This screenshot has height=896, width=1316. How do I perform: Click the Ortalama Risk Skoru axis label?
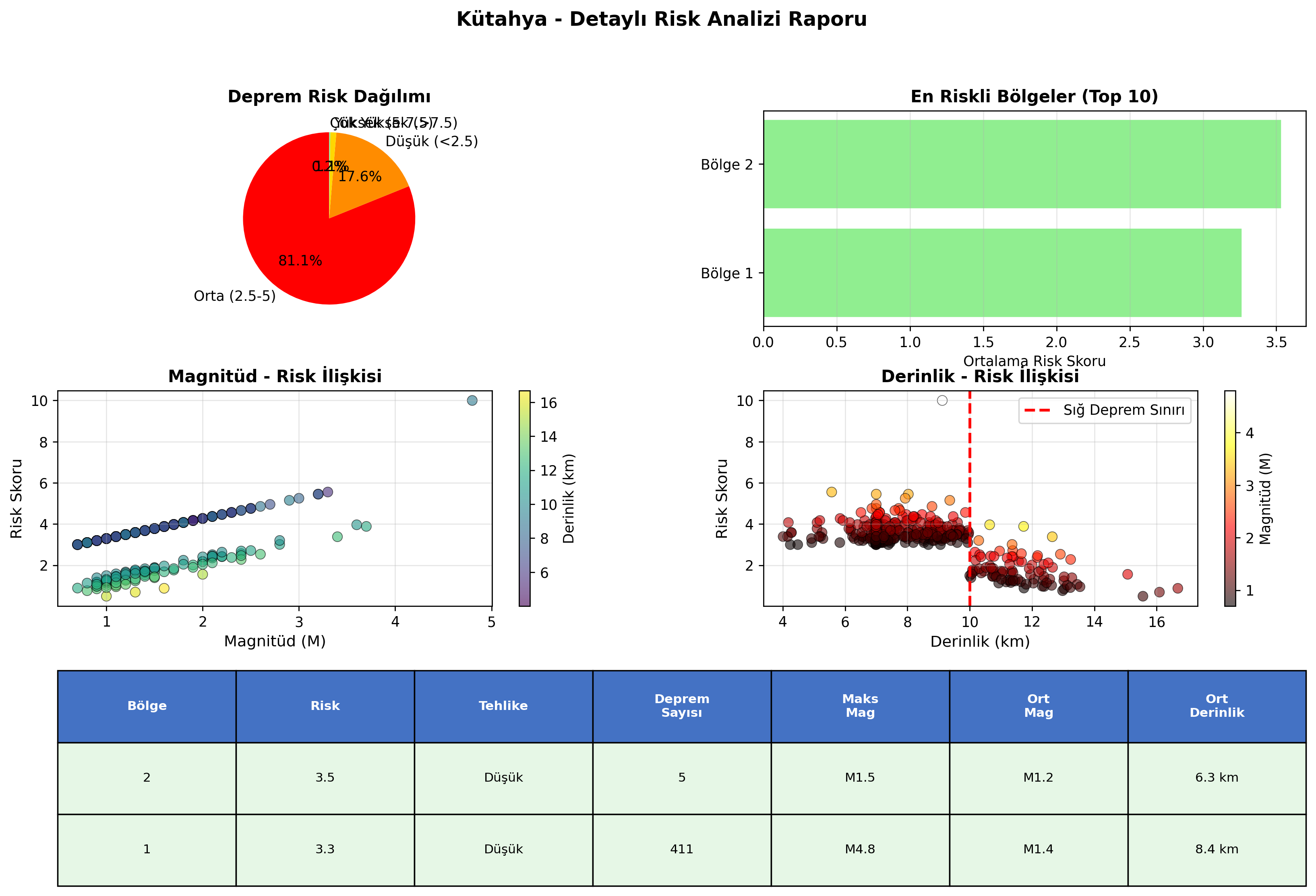pos(1034,361)
